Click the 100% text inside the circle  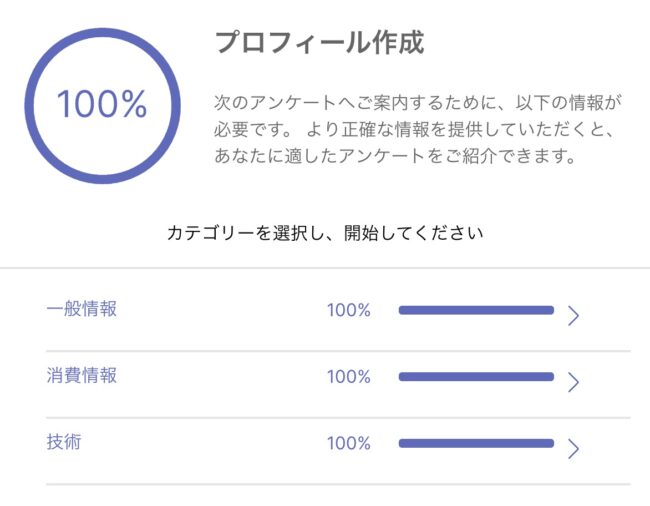(x=102, y=104)
